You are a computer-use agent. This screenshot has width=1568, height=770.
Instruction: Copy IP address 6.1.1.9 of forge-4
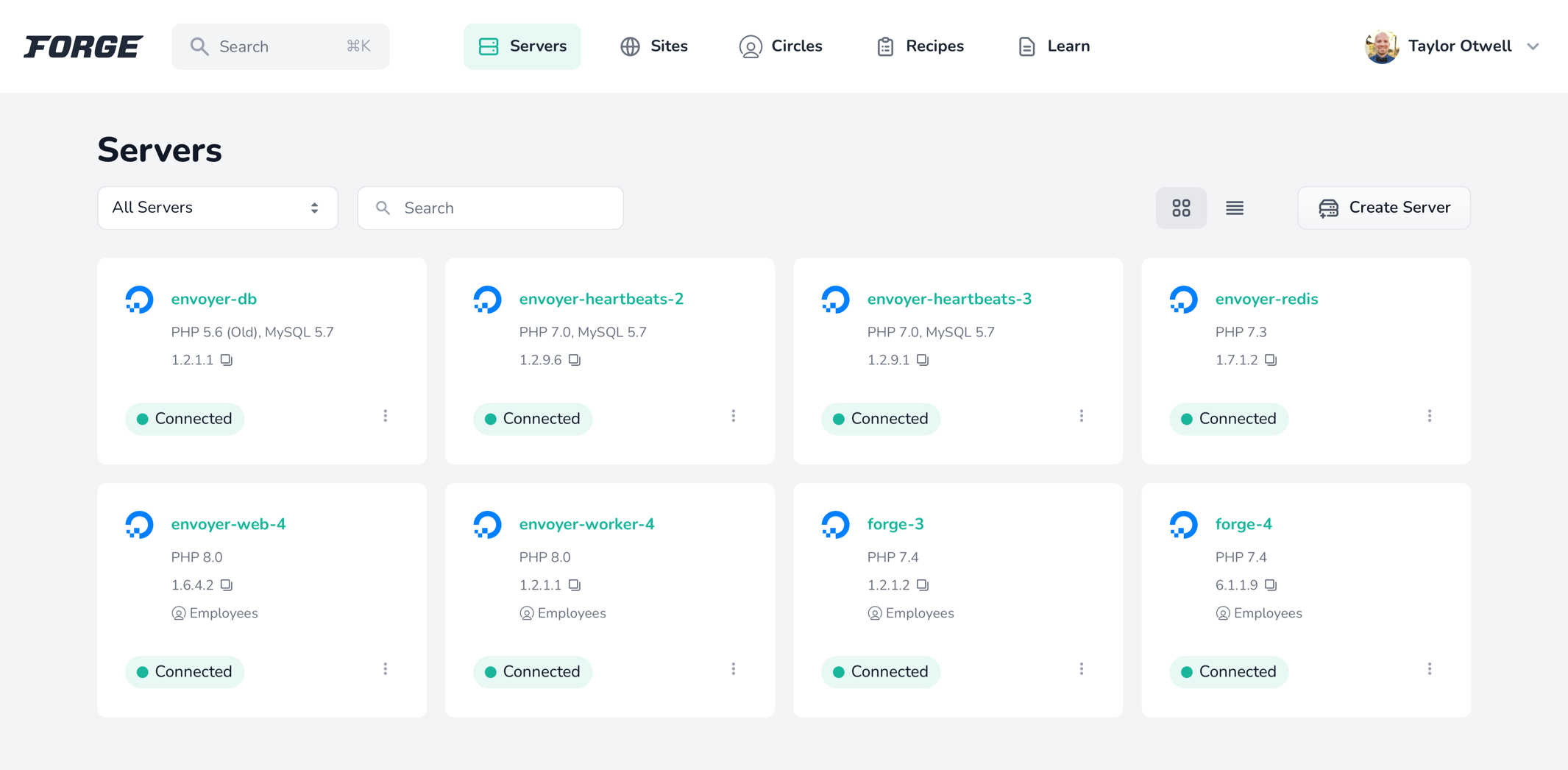pyautogui.click(x=1271, y=585)
